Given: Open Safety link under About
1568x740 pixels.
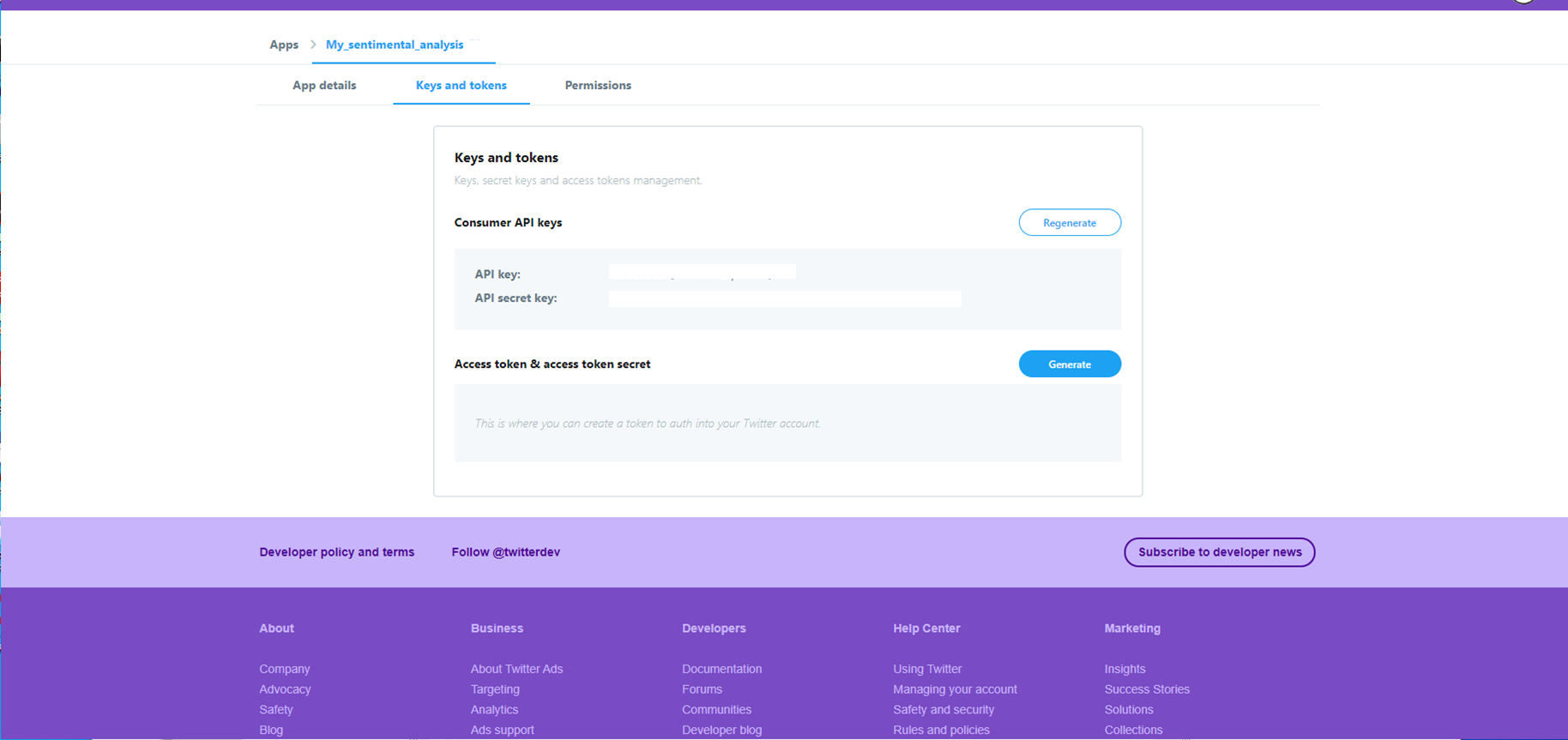Looking at the screenshot, I should (276, 710).
